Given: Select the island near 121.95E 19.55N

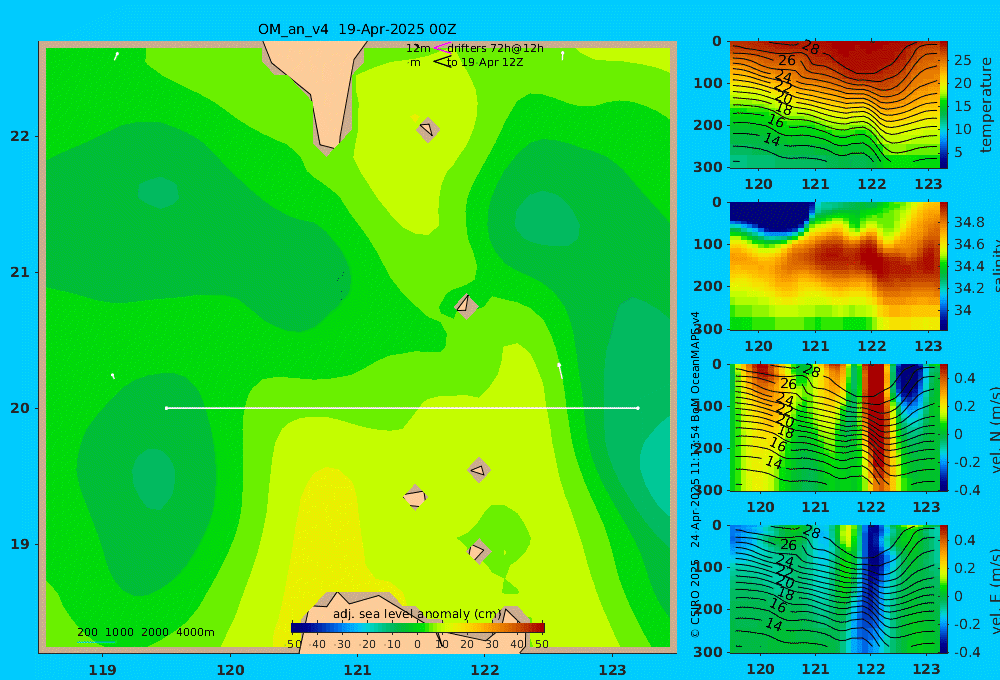Looking at the screenshot, I should pyautogui.click(x=478, y=470).
